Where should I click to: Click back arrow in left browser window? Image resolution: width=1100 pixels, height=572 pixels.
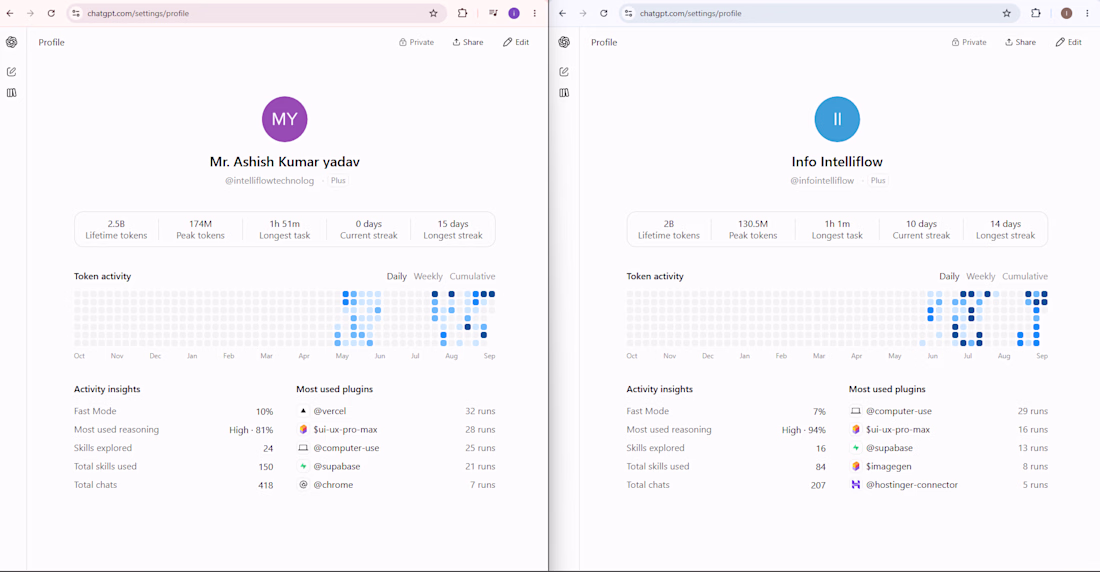(x=10, y=13)
